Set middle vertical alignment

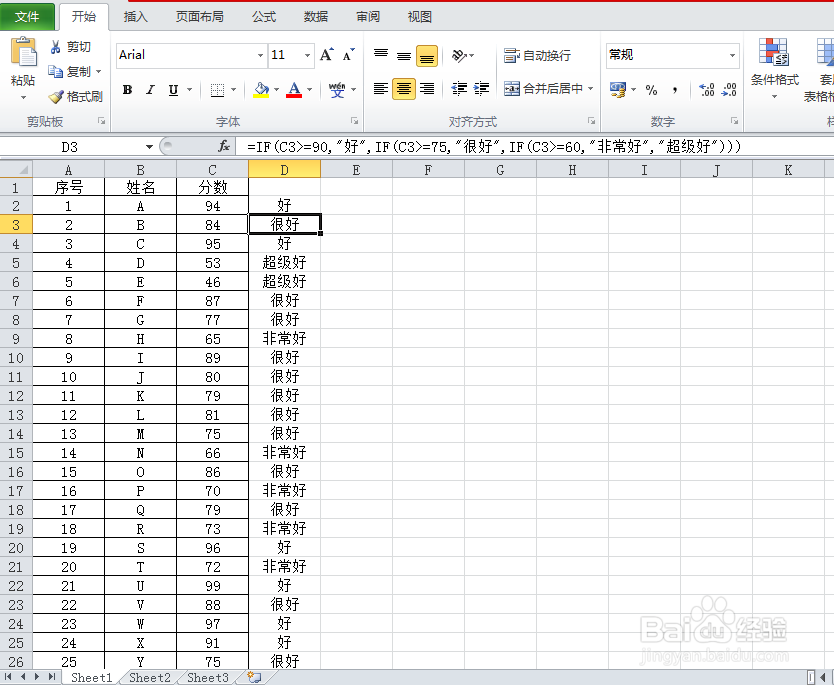pos(404,55)
